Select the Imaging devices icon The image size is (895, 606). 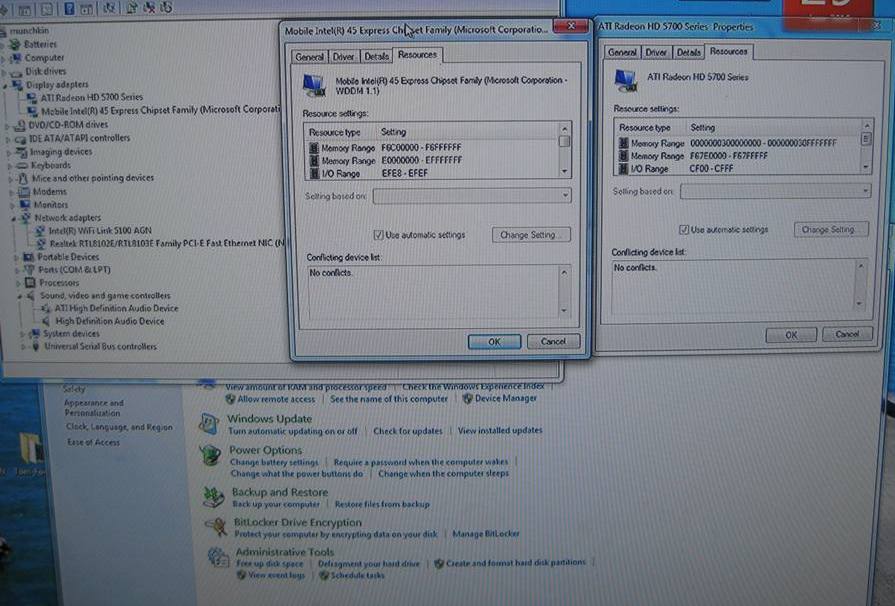(21, 152)
